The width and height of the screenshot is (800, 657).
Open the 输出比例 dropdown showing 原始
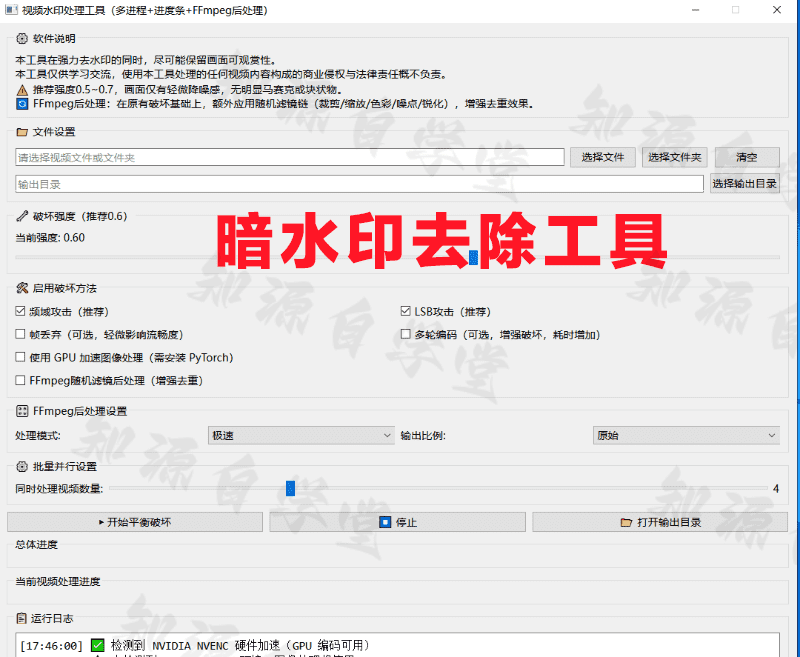click(x=686, y=436)
